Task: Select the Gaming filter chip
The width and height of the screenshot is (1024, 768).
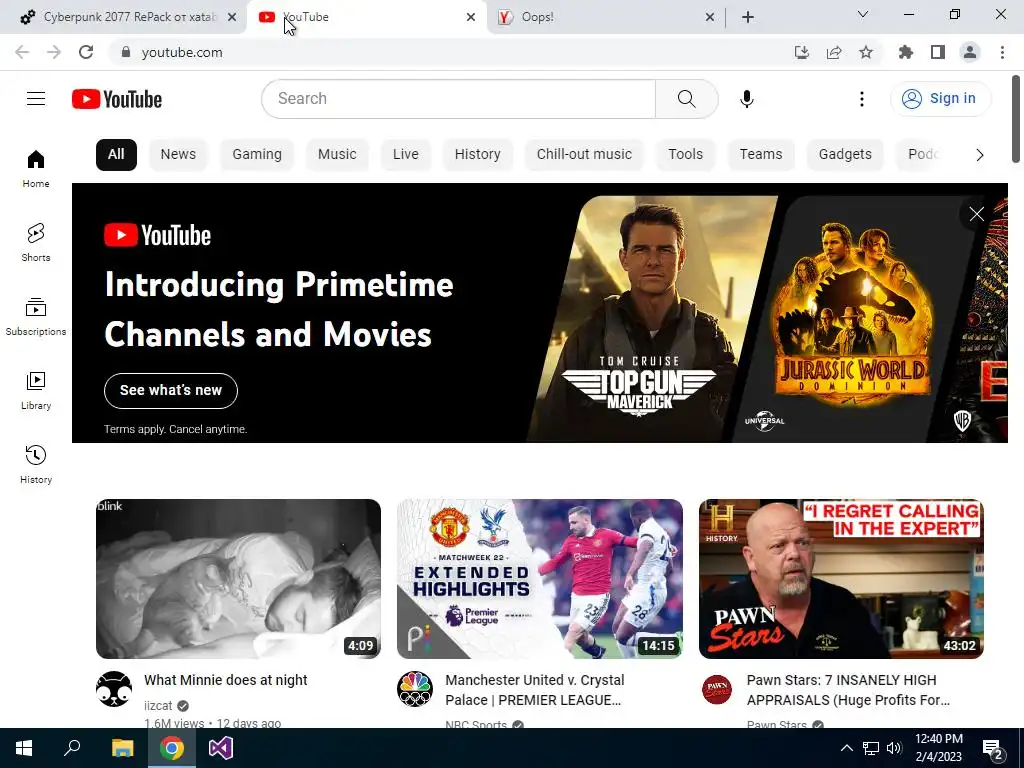Action: (257, 155)
